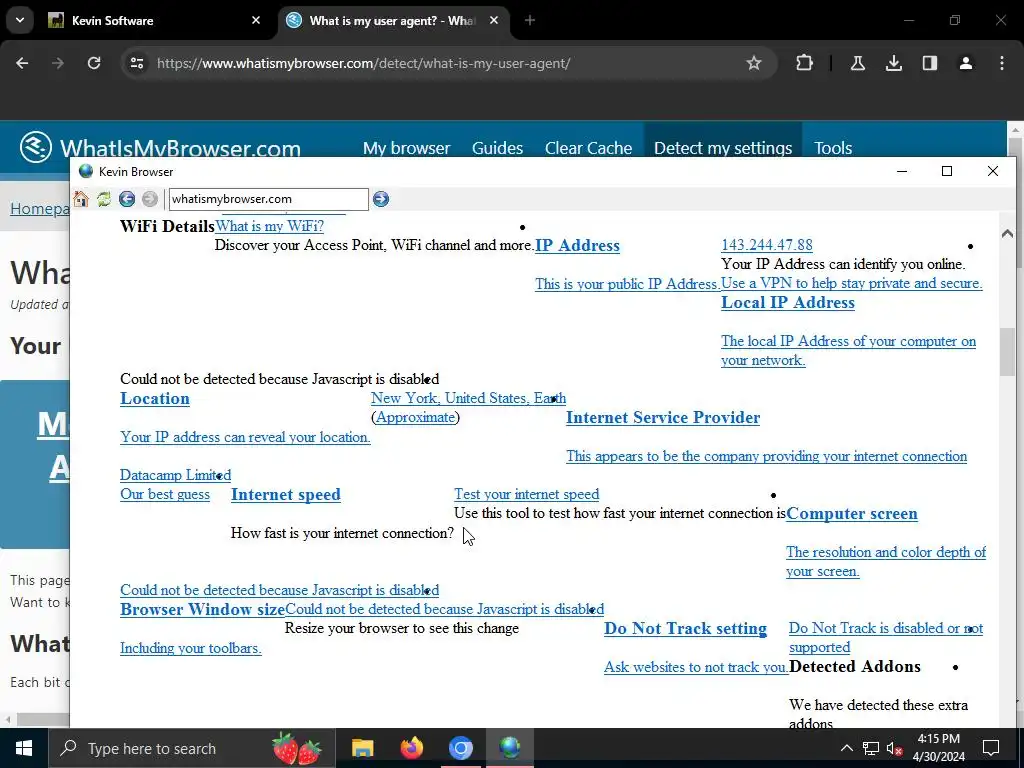
Task: Open the Tools menu item
Action: [x=833, y=148]
